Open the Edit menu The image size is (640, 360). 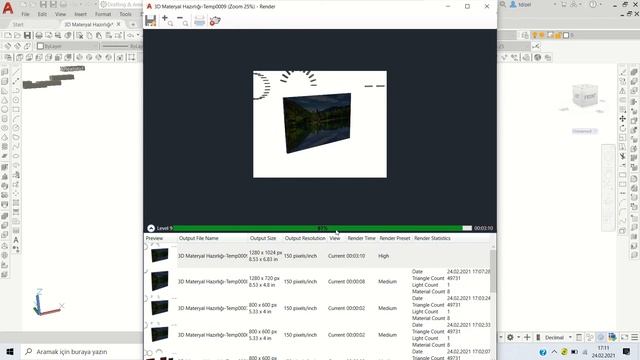(x=42, y=14)
